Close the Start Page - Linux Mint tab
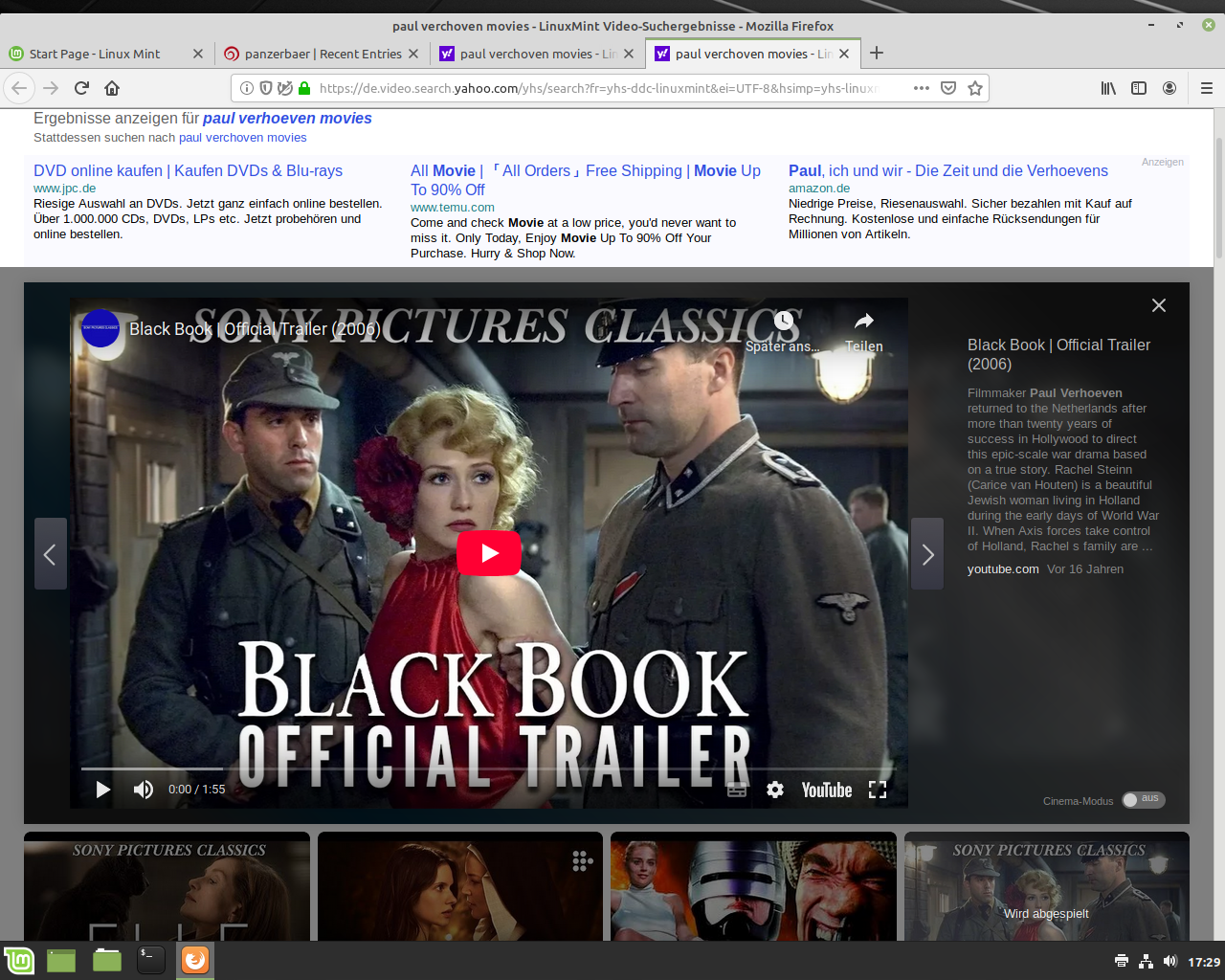The width and height of the screenshot is (1225, 980). pyautogui.click(x=198, y=54)
